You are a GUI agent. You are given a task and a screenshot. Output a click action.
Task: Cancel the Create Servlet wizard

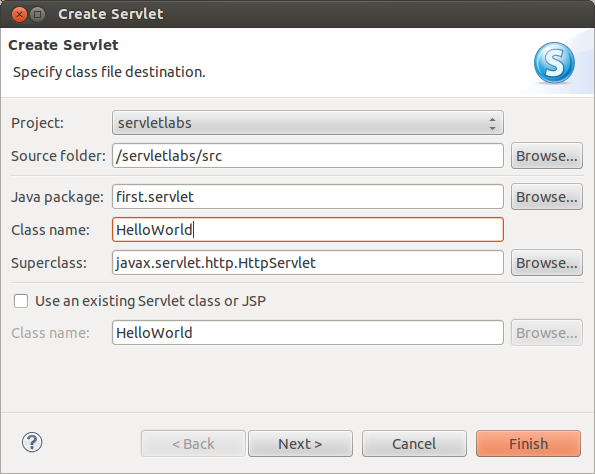(414, 444)
